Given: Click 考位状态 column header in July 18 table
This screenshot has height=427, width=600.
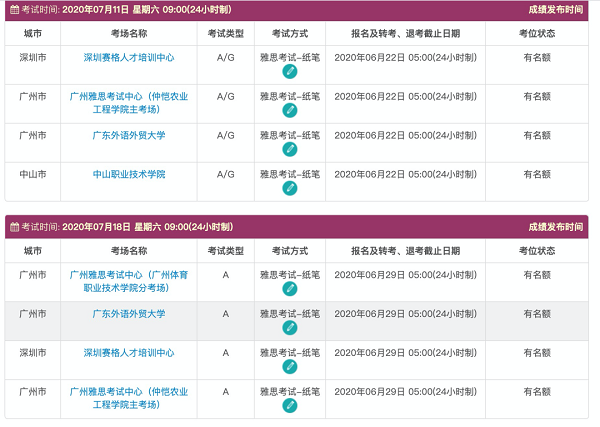Looking at the screenshot, I should [x=537, y=251].
